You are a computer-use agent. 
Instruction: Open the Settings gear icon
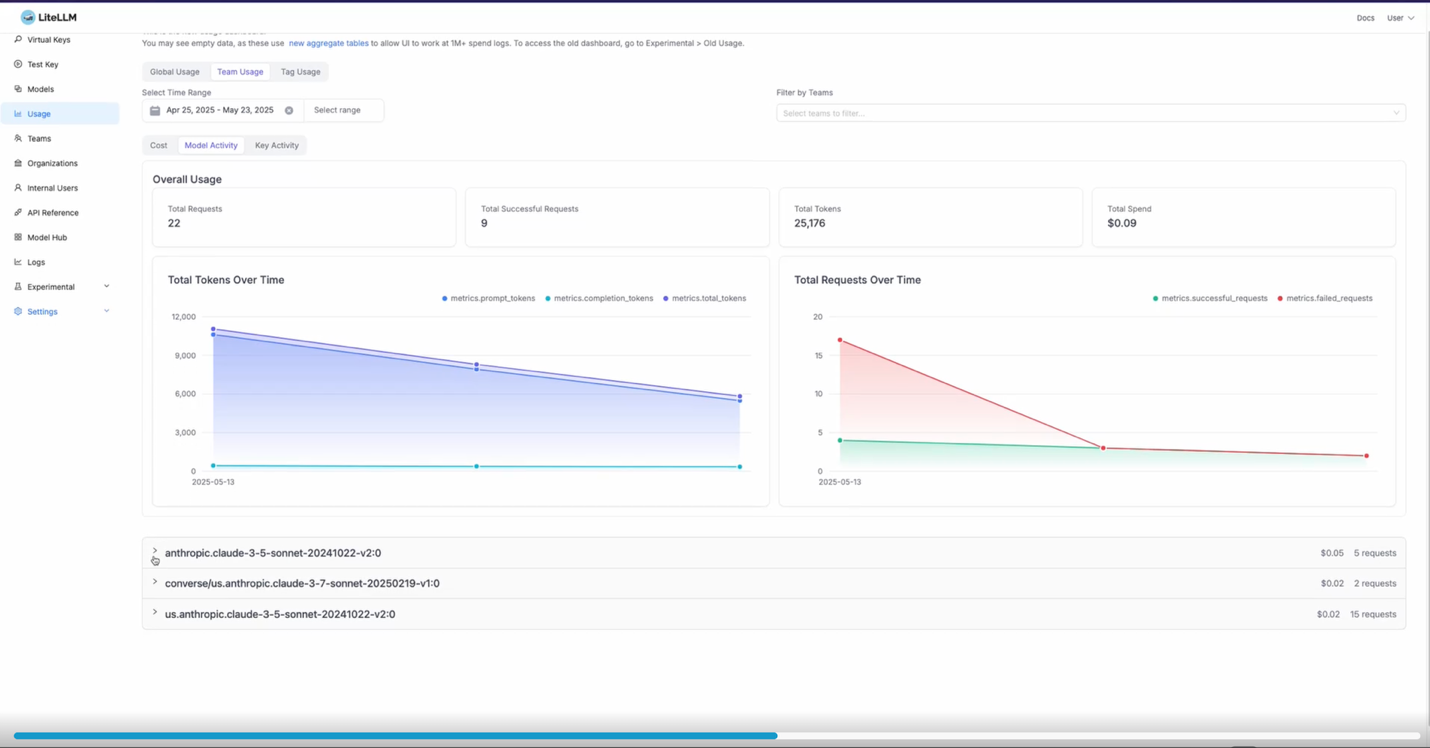click(x=16, y=311)
